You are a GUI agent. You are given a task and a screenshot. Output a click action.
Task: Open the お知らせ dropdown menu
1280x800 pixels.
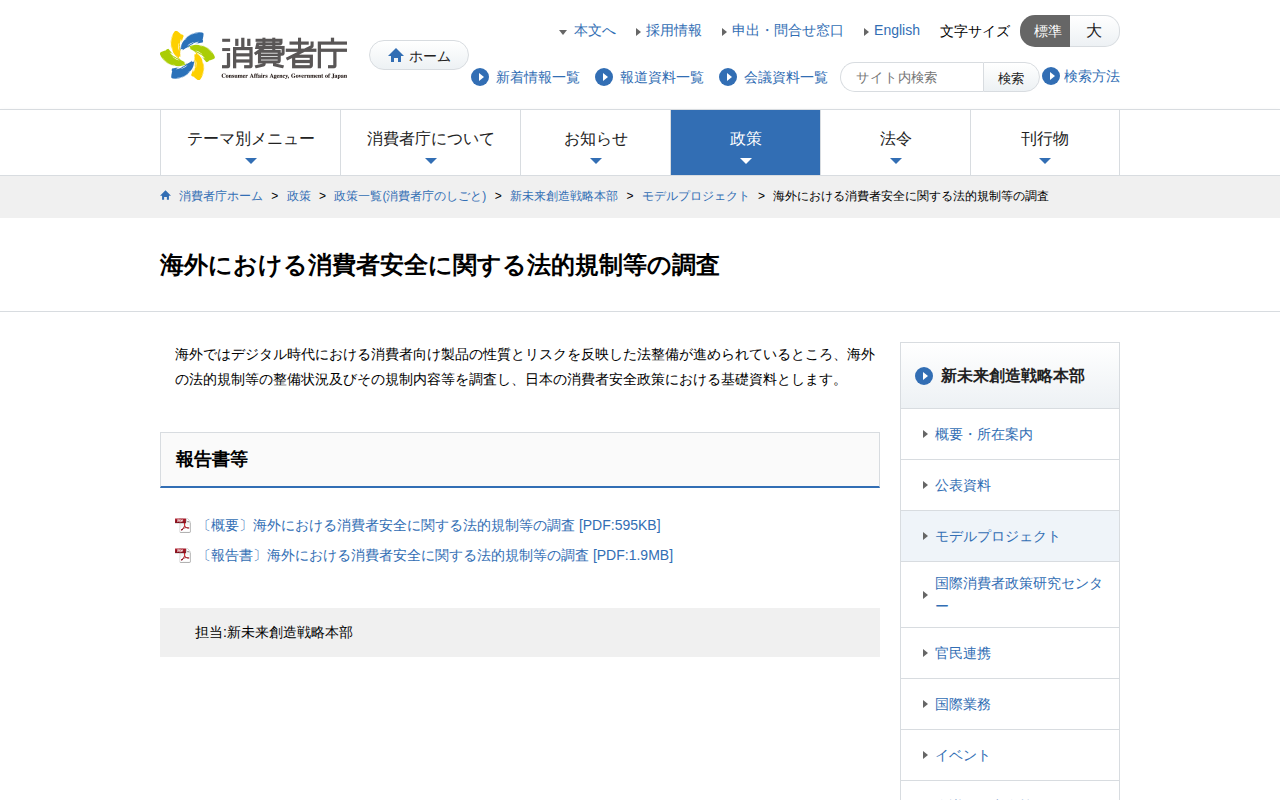(595, 143)
